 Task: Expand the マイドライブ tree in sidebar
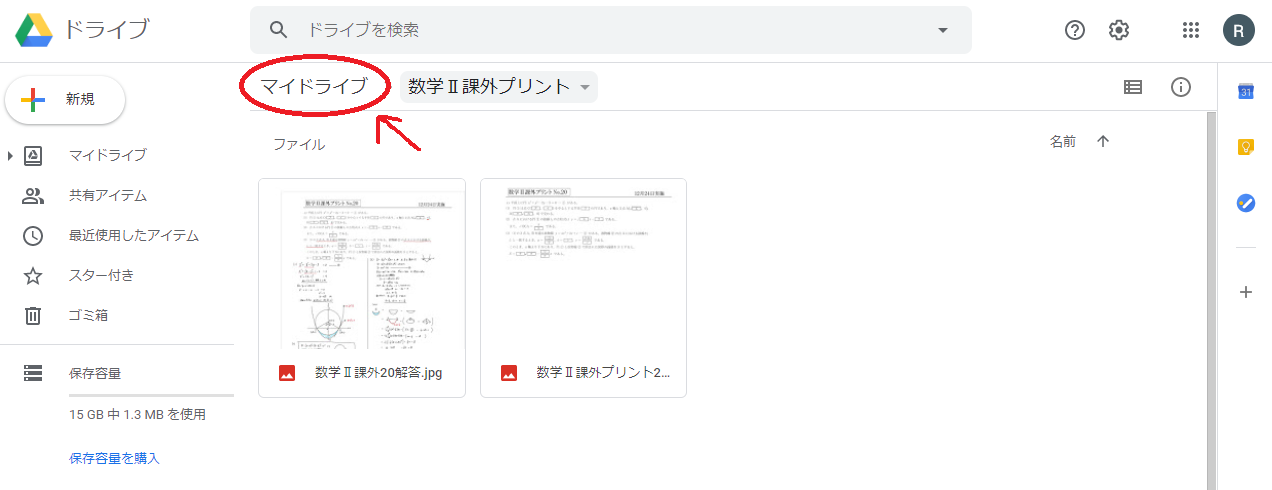[x=11, y=155]
